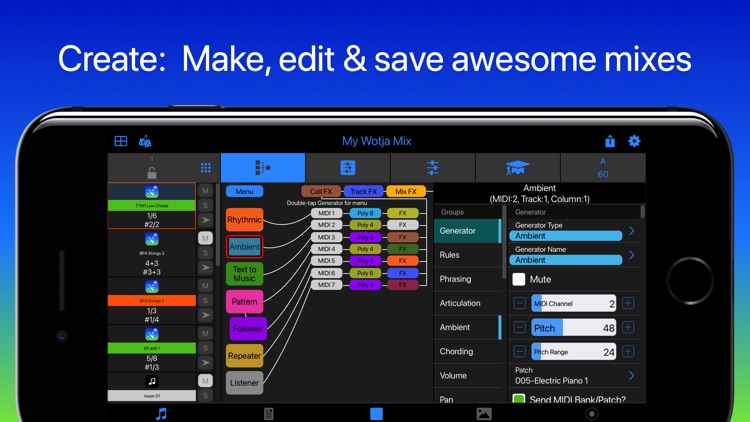This screenshot has width=750, height=422.
Task: Tap arrow button for BP4 Strings 2 track
Action: pos(205,315)
